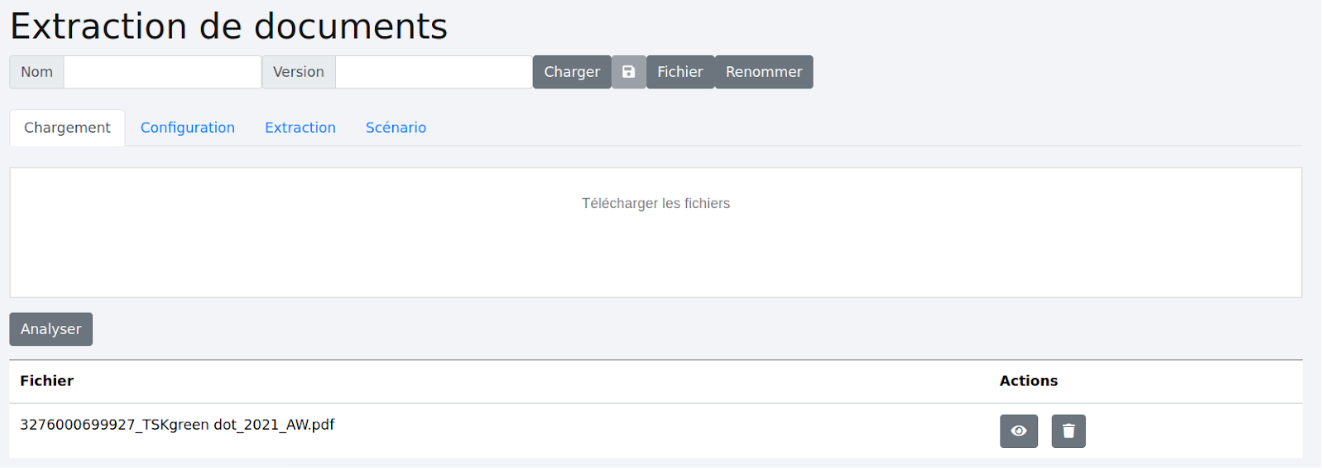Switch to the Configuration tab

[187, 128]
